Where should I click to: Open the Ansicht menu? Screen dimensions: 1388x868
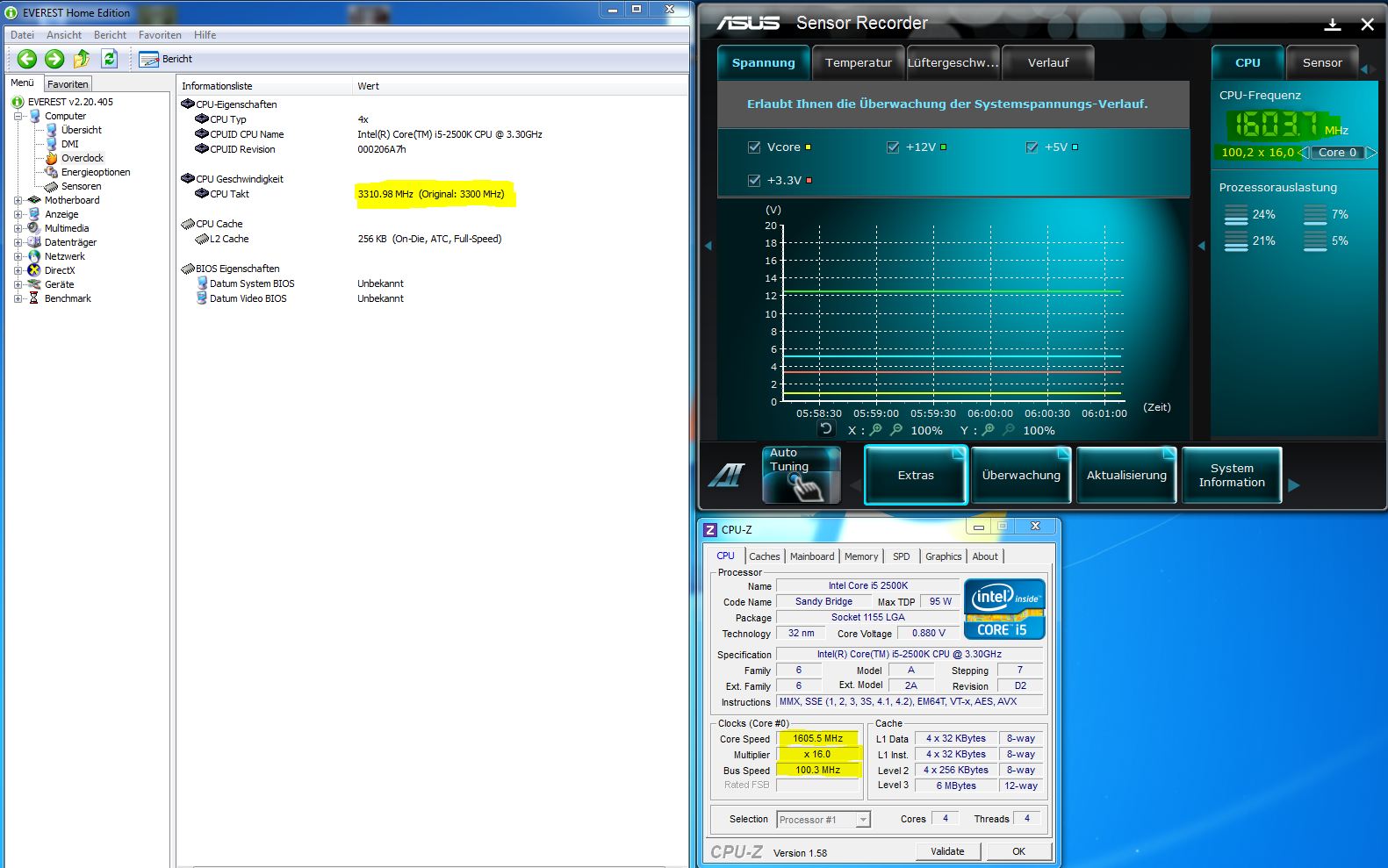pos(64,35)
